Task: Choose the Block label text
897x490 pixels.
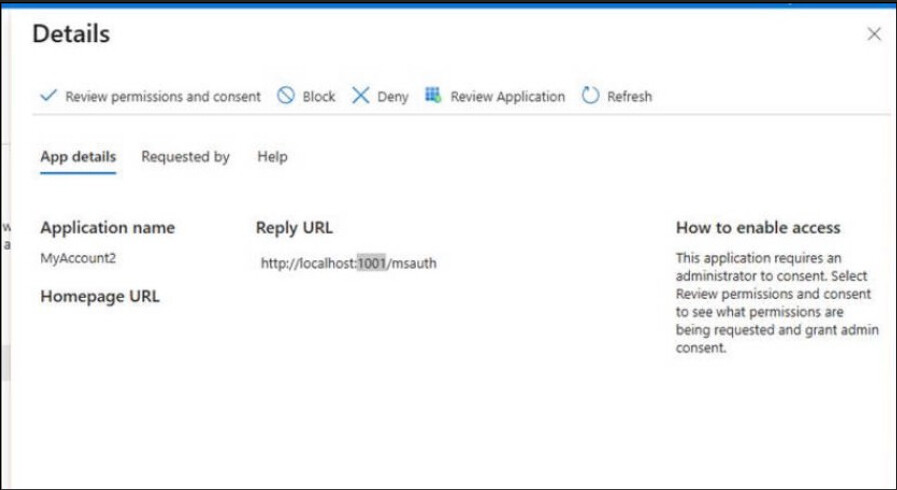Action: click(x=319, y=97)
